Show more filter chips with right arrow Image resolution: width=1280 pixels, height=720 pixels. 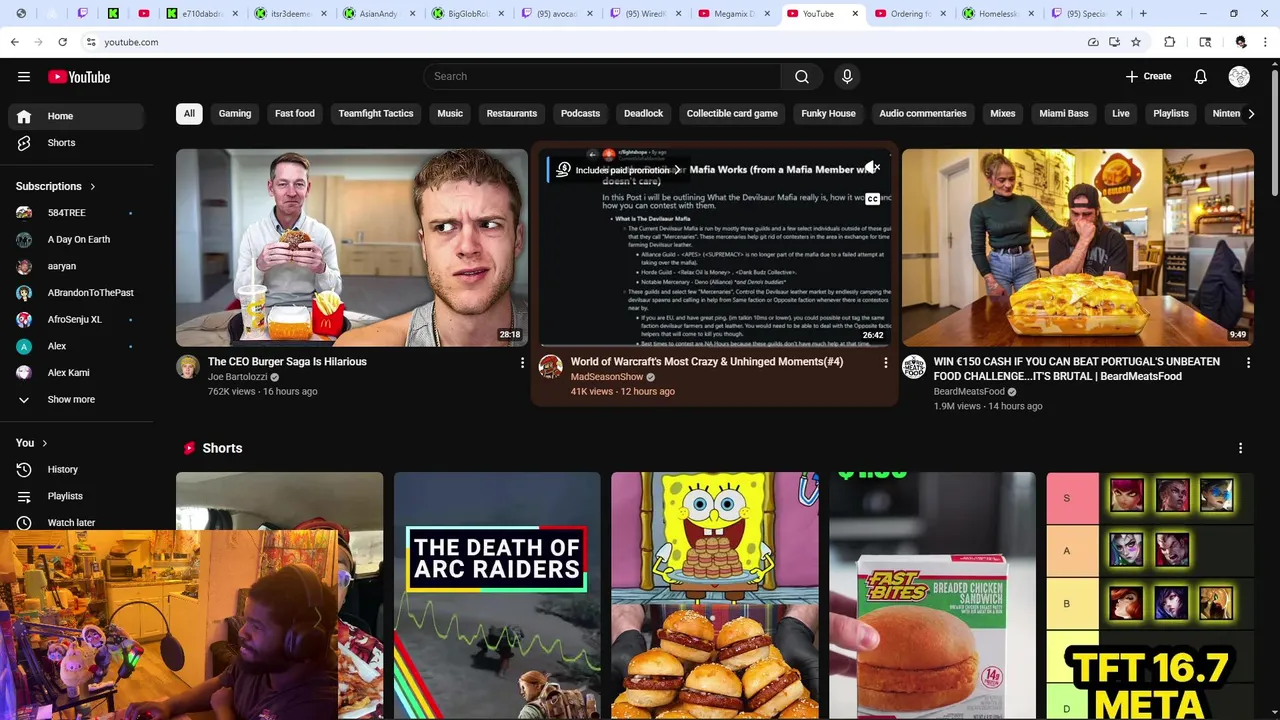tap(1251, 114)
